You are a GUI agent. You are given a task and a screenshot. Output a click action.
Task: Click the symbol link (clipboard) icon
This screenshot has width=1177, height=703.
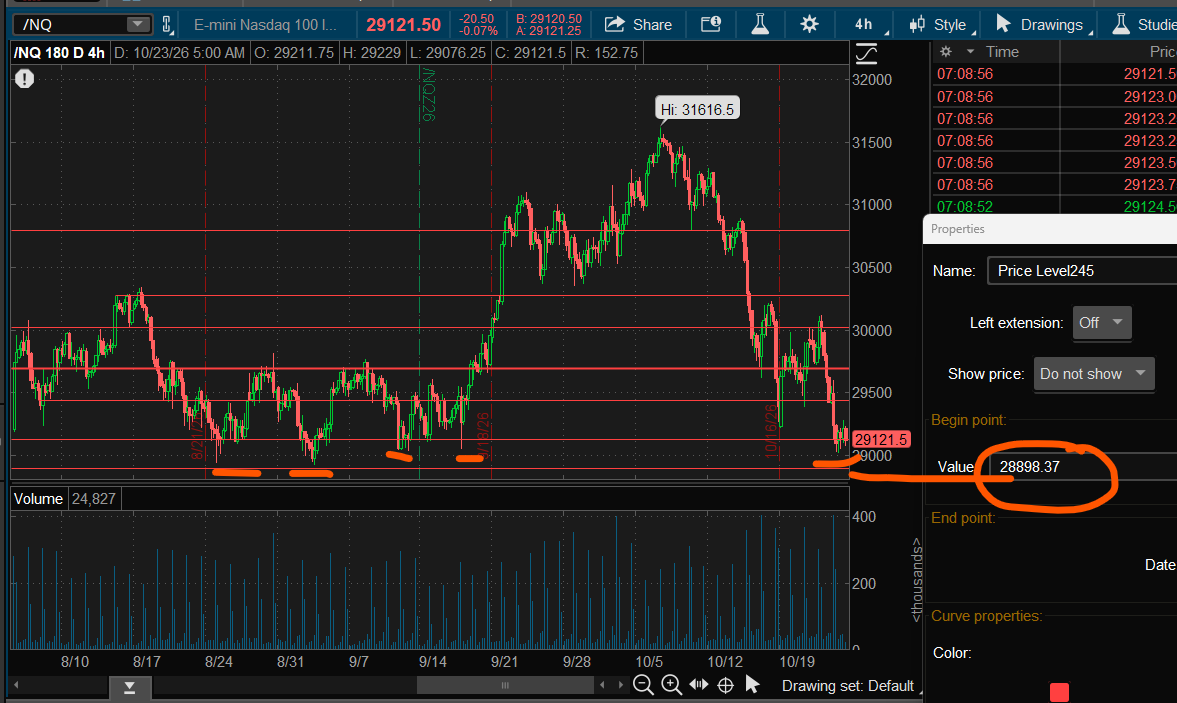[167, 25]
